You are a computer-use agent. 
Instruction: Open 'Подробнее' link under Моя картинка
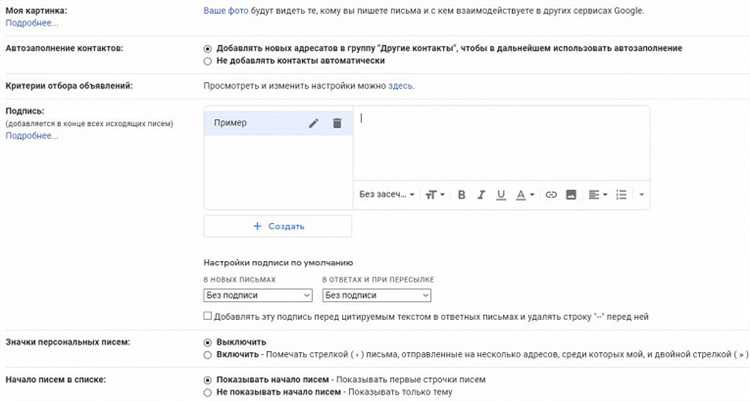coord(32,23)
